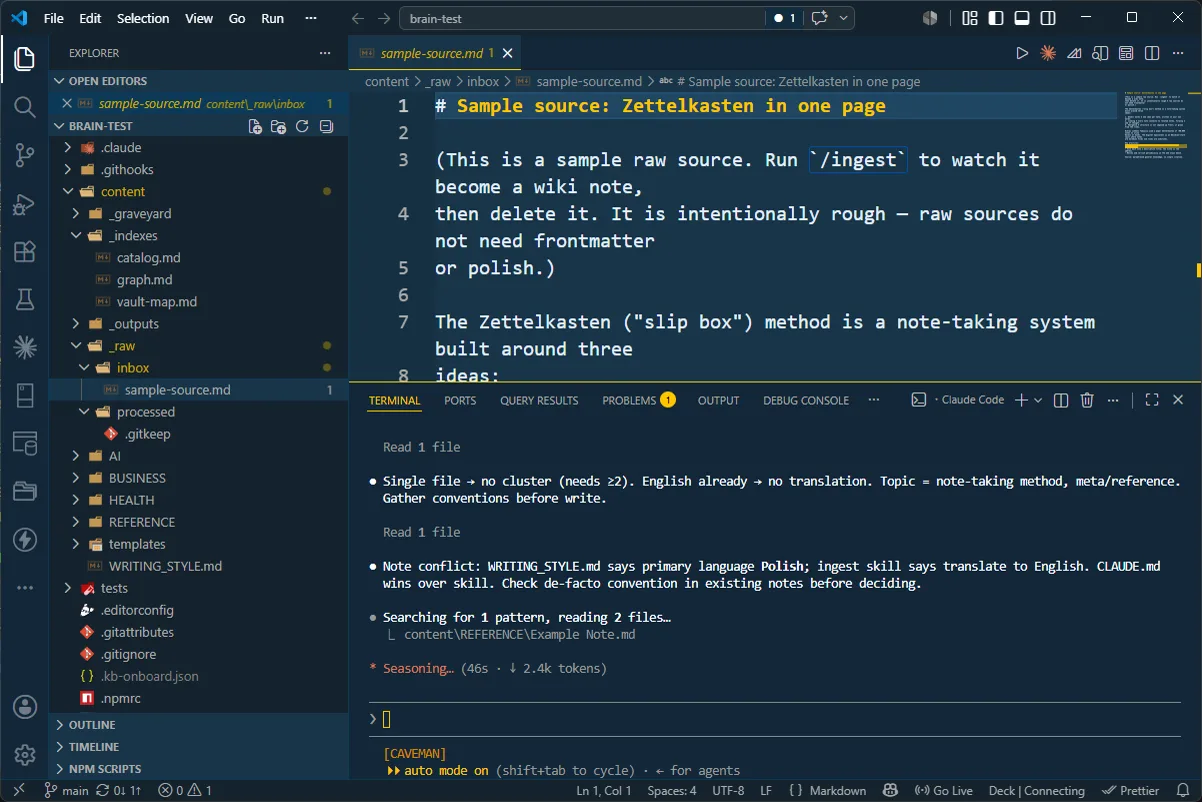The height and width of the screenshot is (802, 1202).
Task: Run the file with the play icon
Action: (x=1022, y=53)
